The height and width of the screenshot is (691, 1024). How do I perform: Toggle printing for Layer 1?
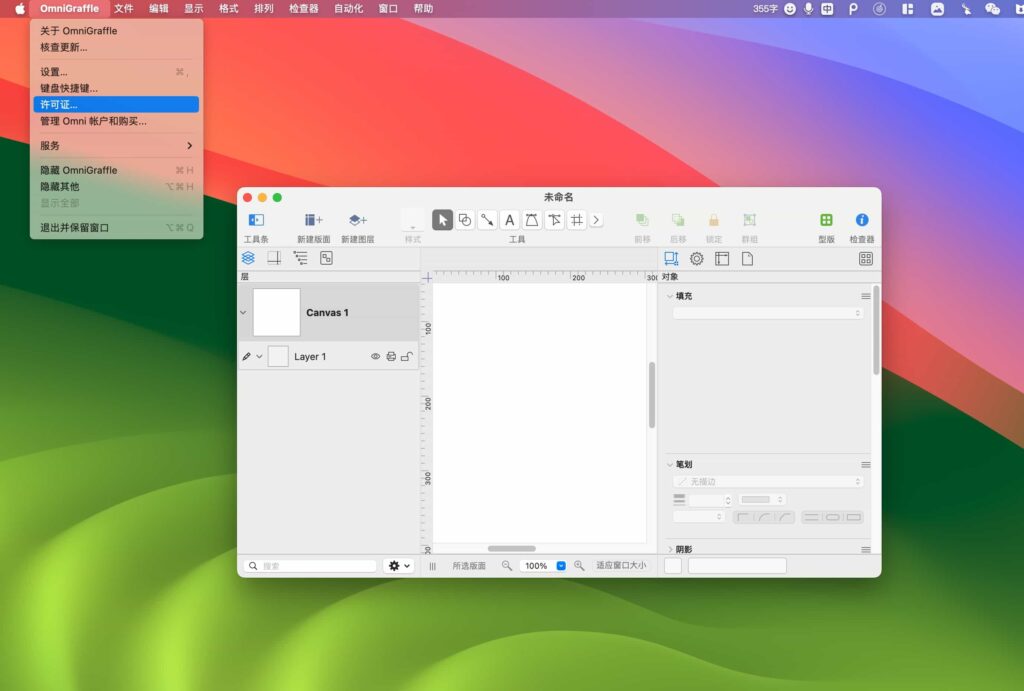click(391, 356)
